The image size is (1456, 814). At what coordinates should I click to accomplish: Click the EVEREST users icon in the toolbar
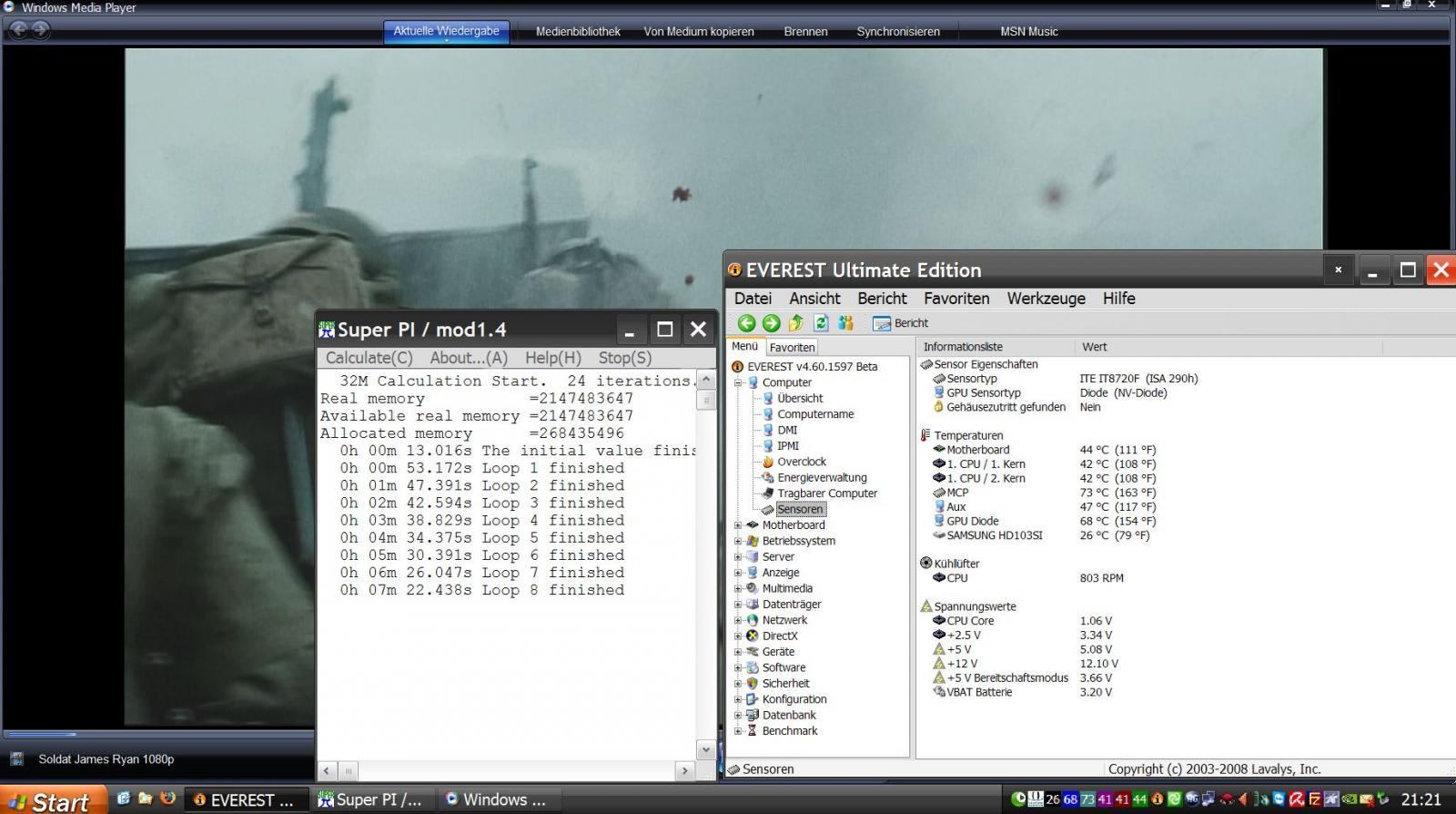pyautogui.click(x=845, y=322)
